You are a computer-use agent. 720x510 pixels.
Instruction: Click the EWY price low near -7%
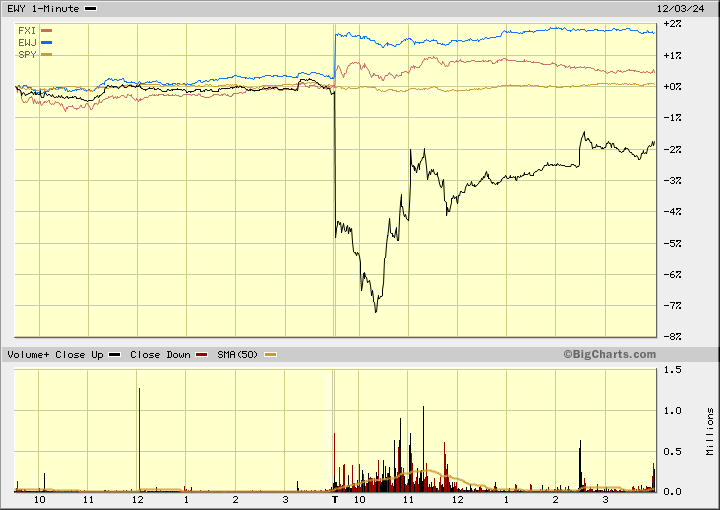point(376,311)
